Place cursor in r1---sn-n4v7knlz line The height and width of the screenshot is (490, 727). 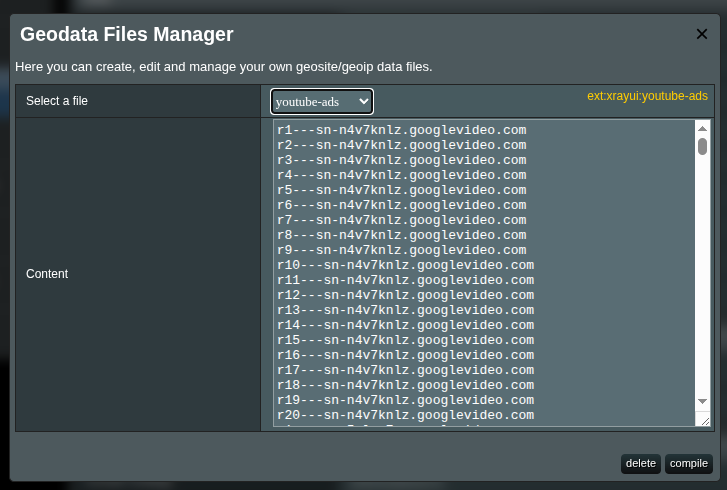(x=402, y=130)
